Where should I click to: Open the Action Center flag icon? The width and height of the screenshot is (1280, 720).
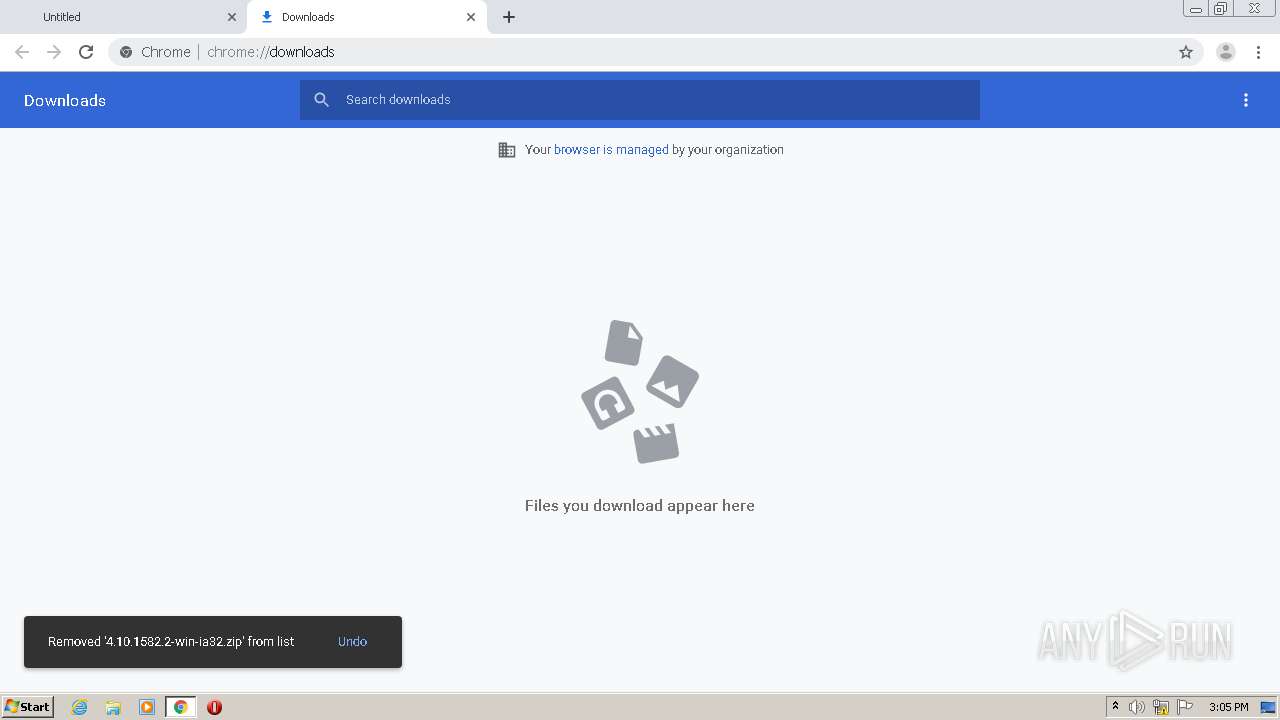(x=1185, y=707)
